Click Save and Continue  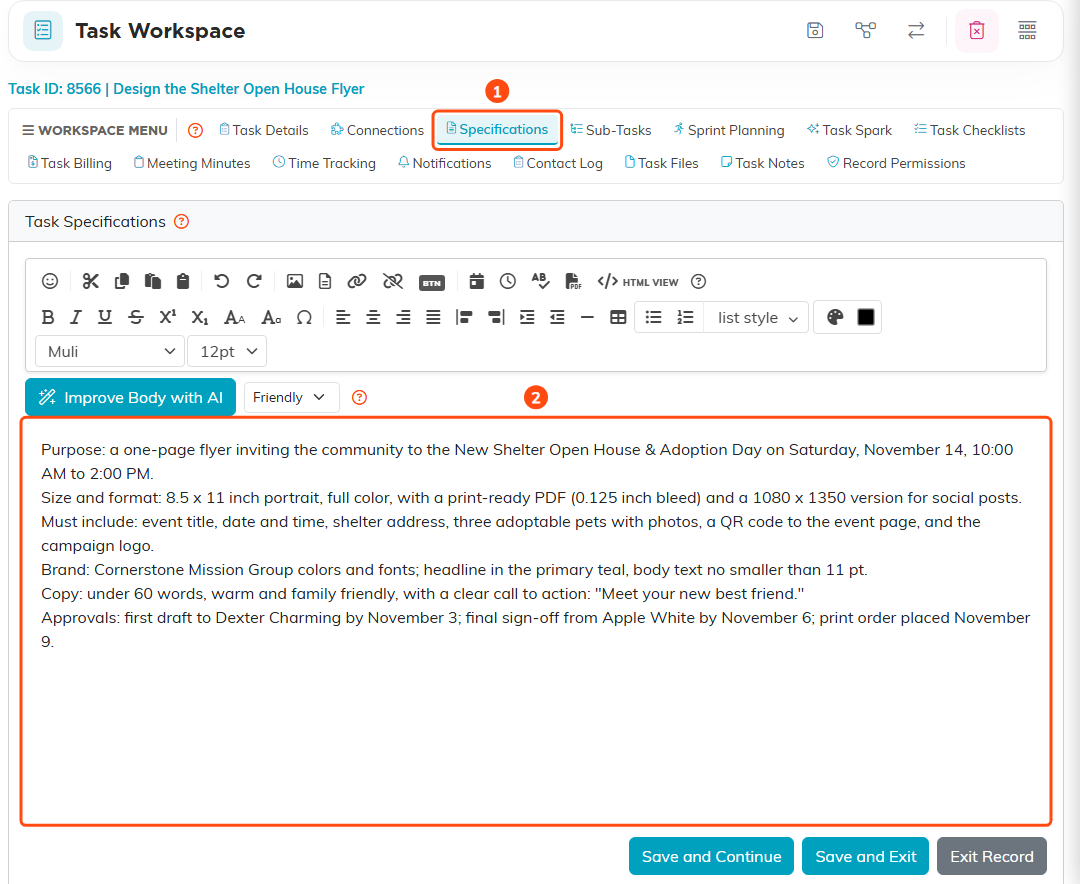pyautogui.click(x=712, y=856)
